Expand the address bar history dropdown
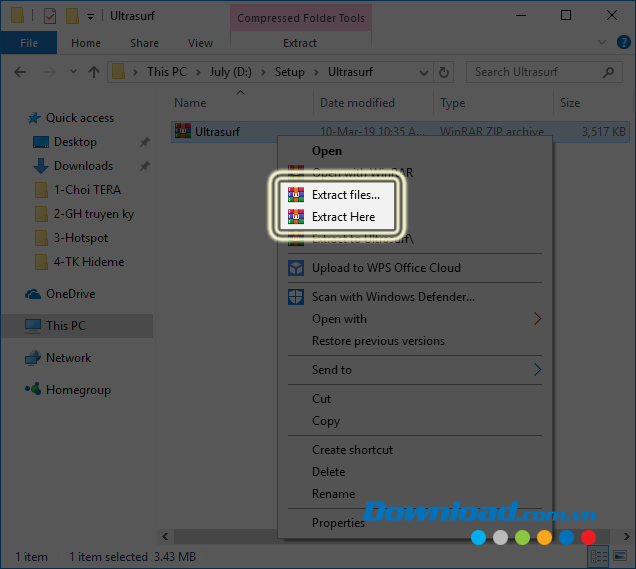Viewport: 636px width, 569px height. pos(423,73)
